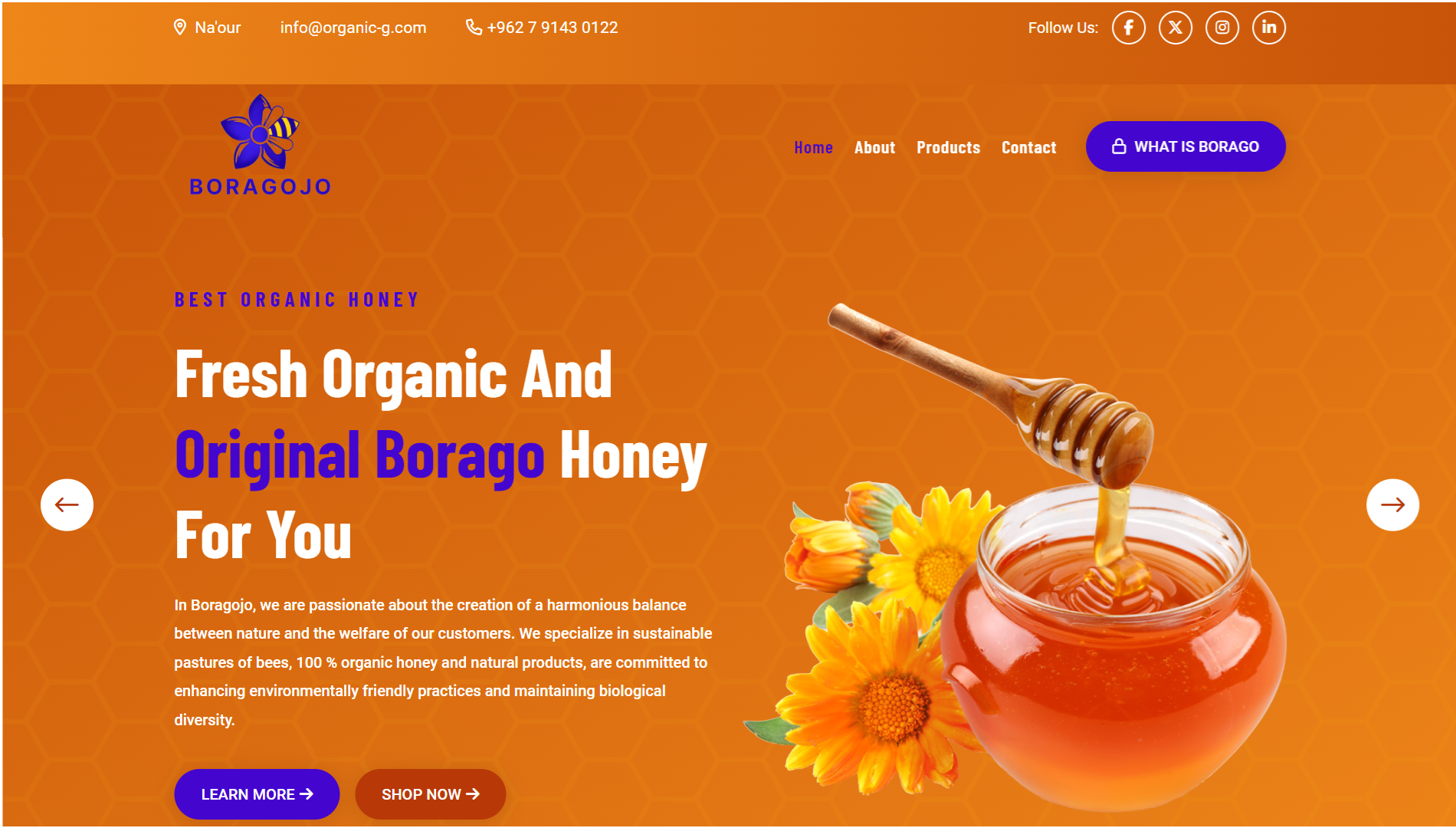Click the phone handset icon

tap(474, 28)
